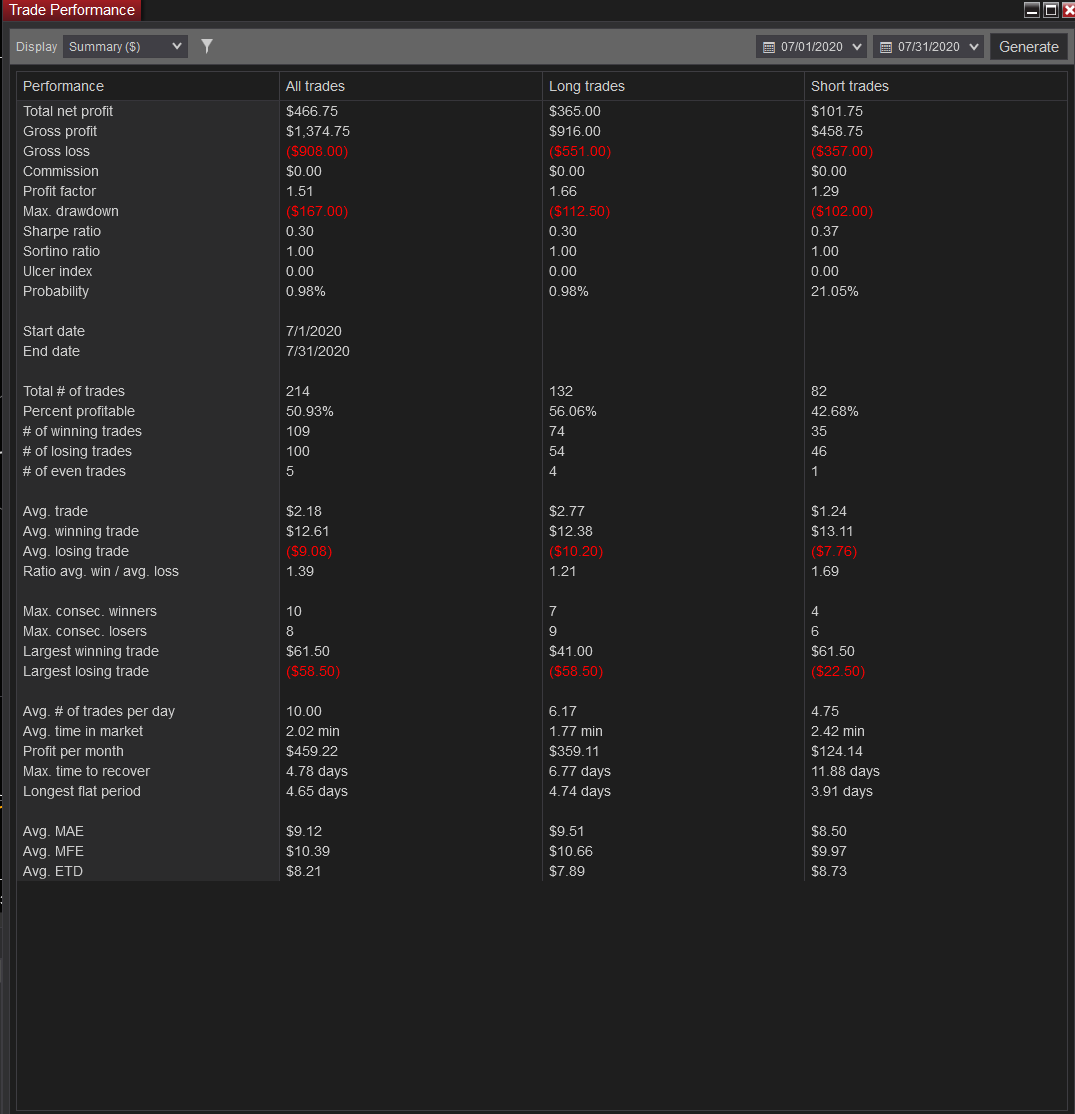Image resolution: width=1075 pixels, height=1114 pixels.
Task: Select the Sortino ratio row label
Action: click(61, 251)
